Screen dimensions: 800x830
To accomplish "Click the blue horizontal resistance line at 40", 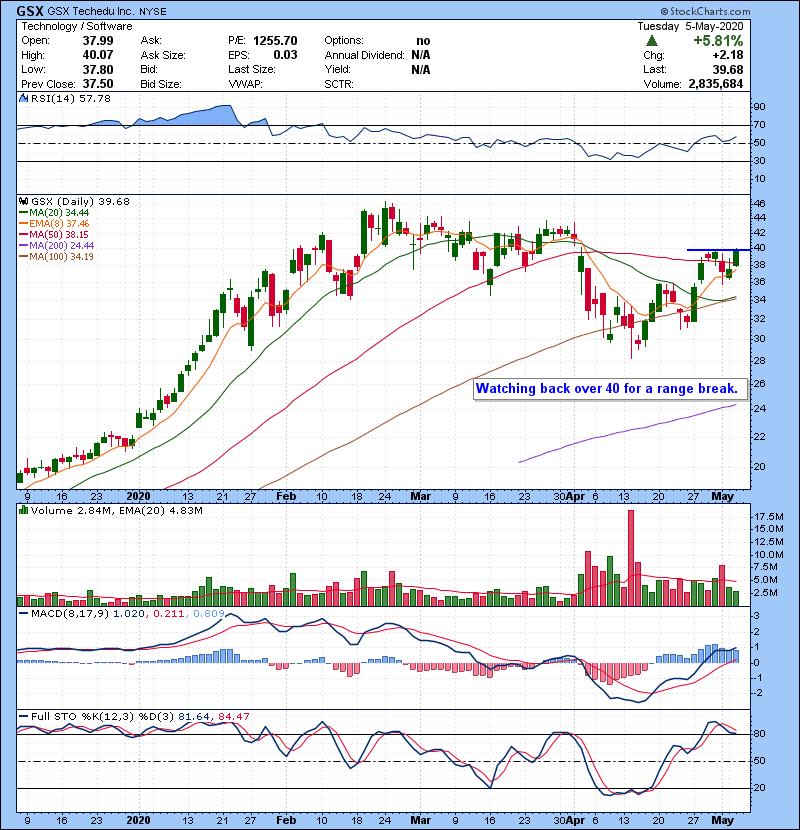I will point(718,249).
